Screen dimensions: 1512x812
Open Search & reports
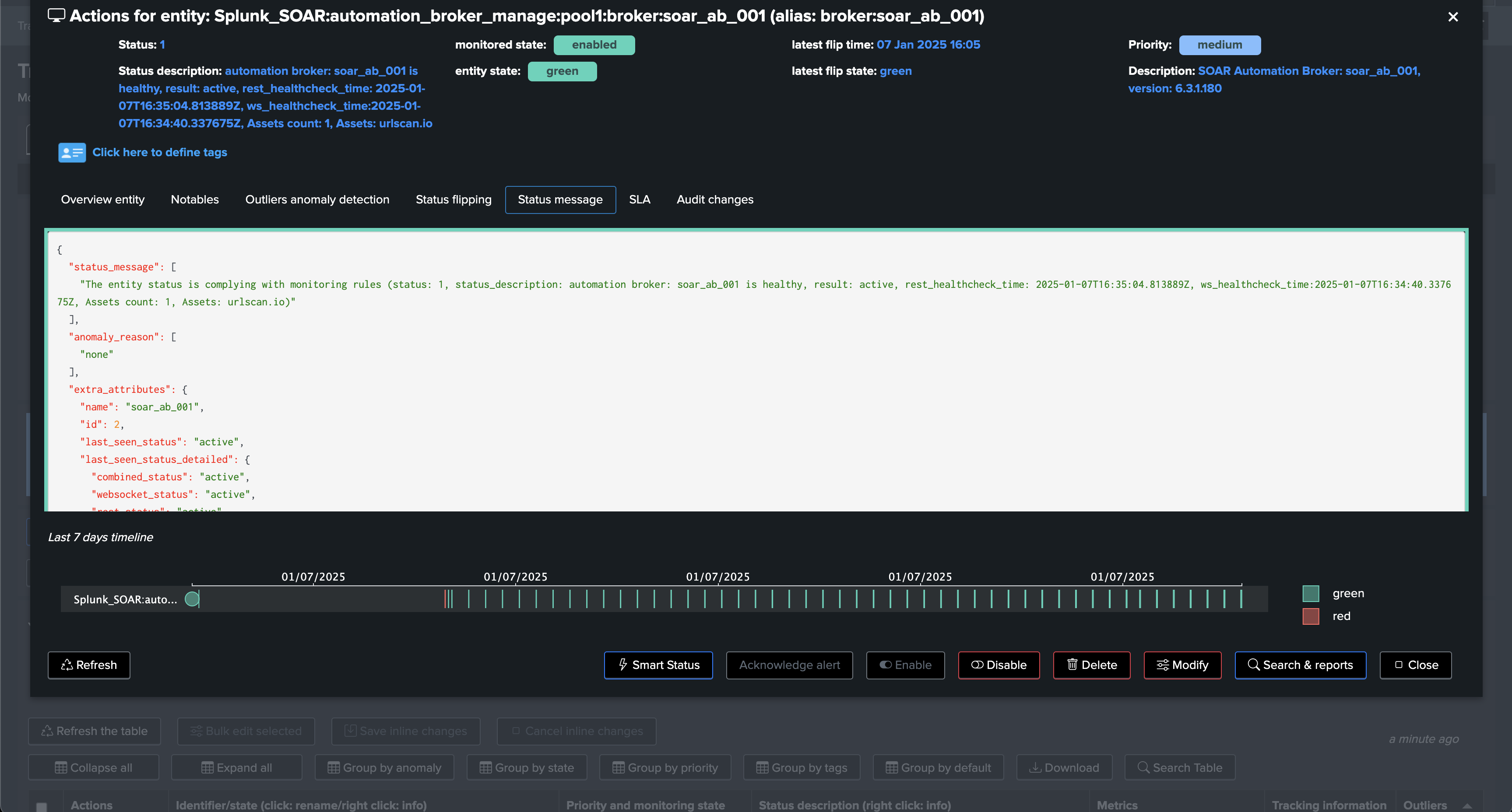[x=1300, y=665]
